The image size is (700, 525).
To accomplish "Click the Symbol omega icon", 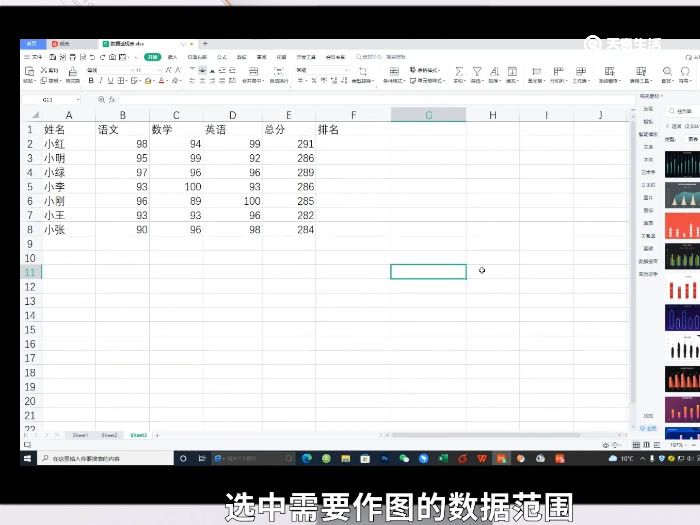I will pyautogui.click(x=685, y=71).
